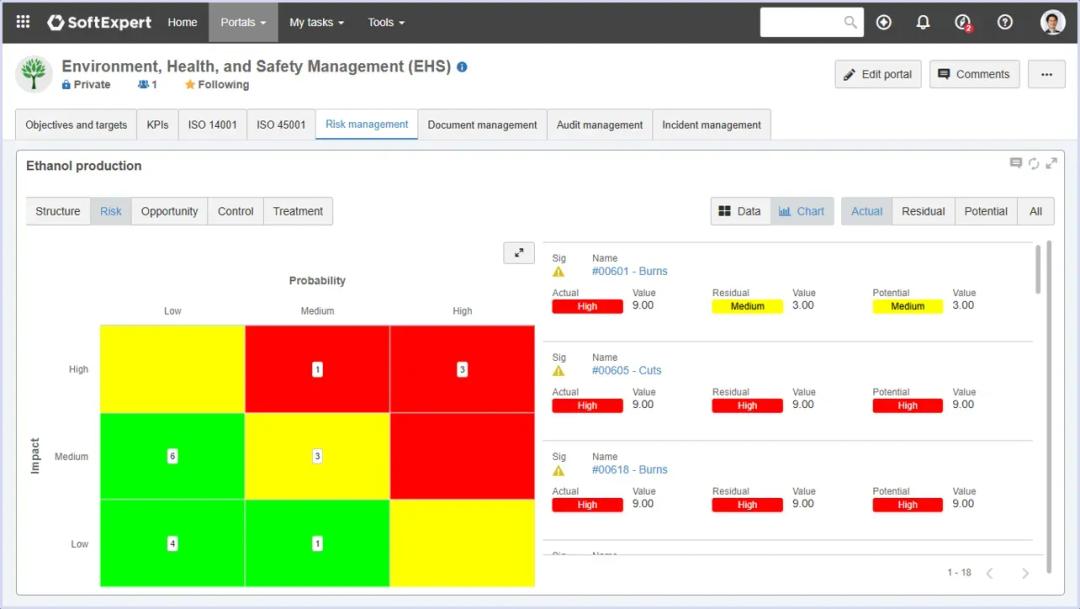Expand the risk matrix chart to fullscreen
Screen dimensions: 1080x609
(519, 253)
